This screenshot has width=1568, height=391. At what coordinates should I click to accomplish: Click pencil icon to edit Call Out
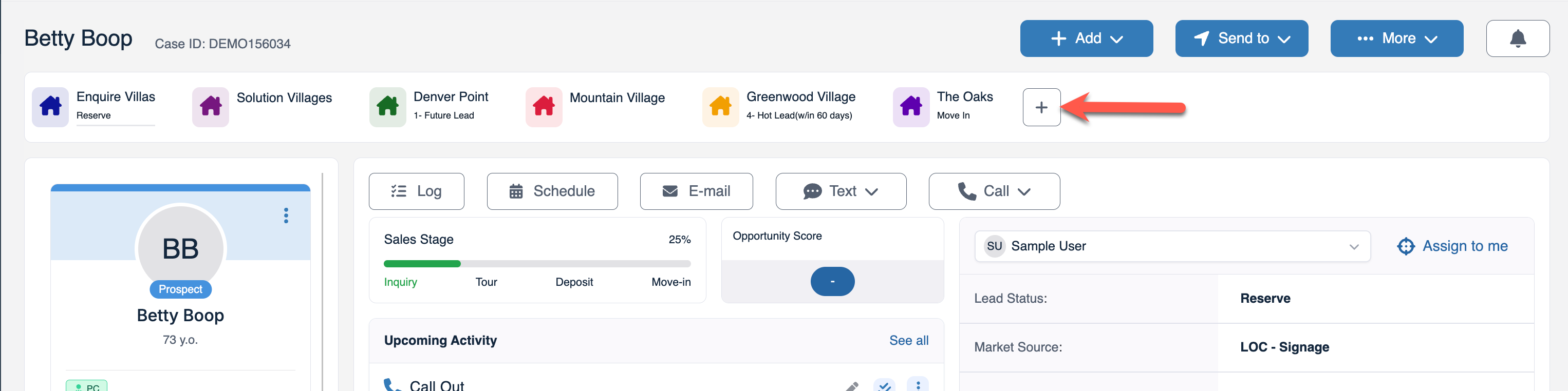coord(852,385)
